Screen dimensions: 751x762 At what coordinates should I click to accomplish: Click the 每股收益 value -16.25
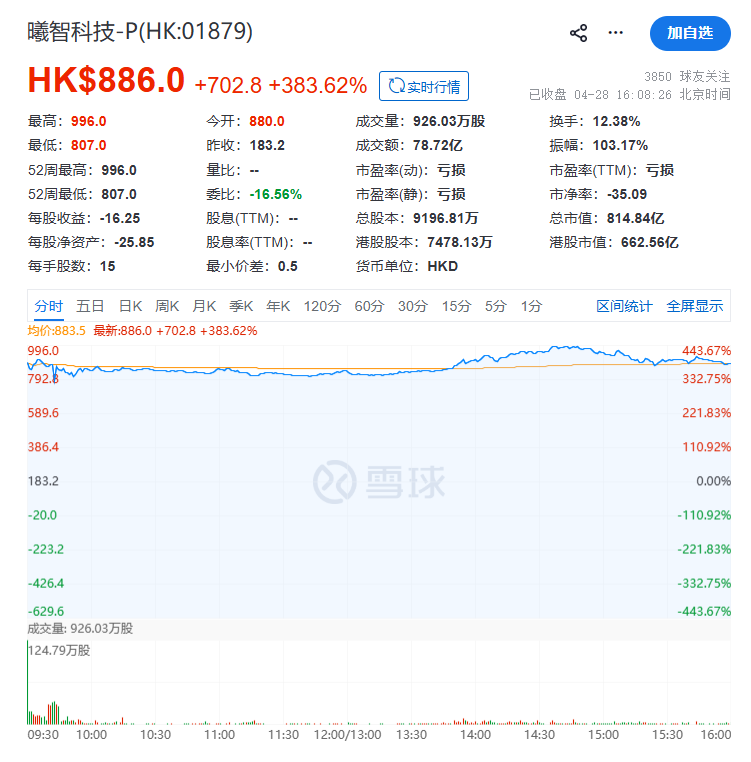[120, 218]
